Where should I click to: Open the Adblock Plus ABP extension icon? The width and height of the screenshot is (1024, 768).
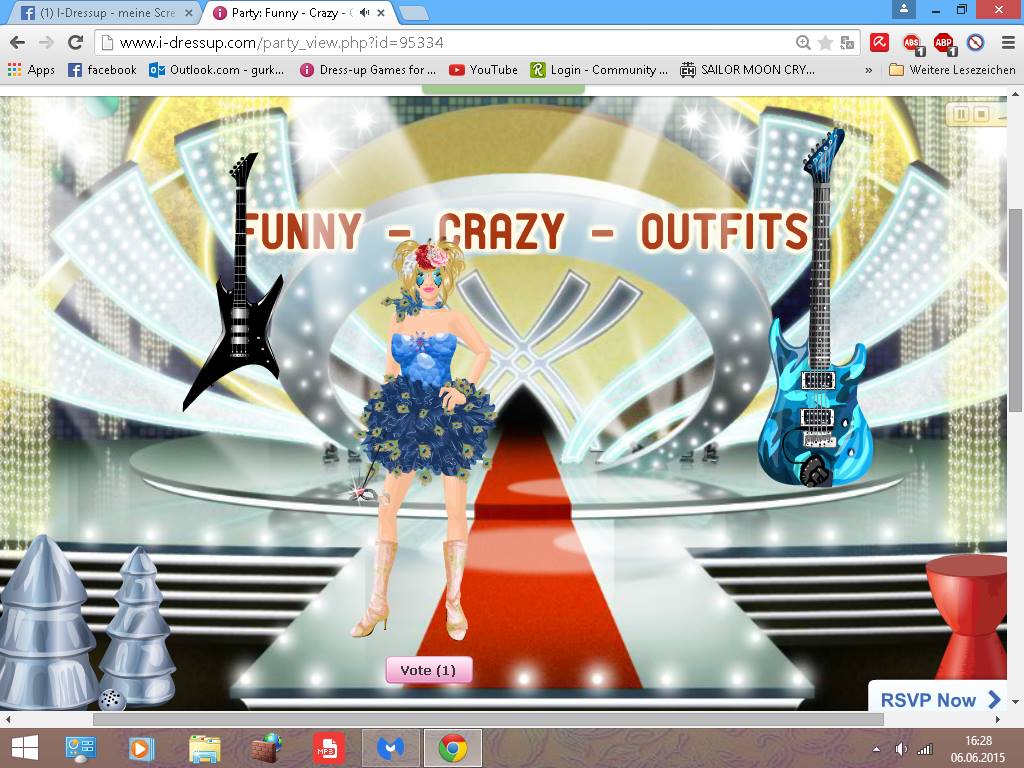[944, 43]
